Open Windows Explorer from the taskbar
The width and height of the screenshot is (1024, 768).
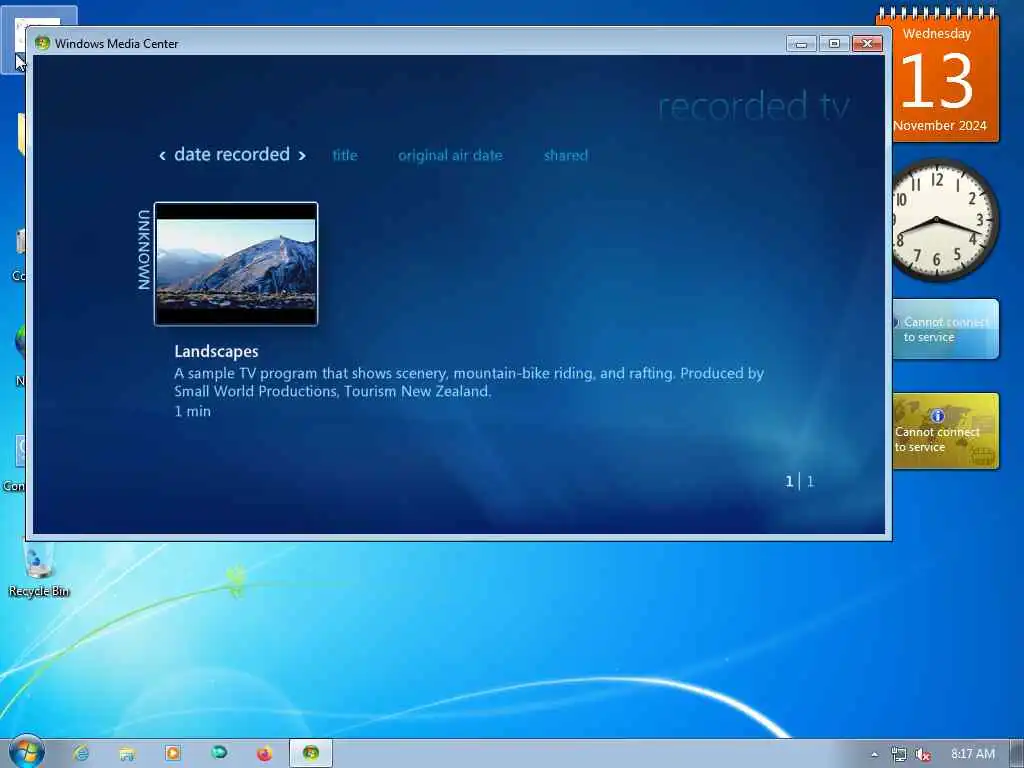[x=127, y=754]
